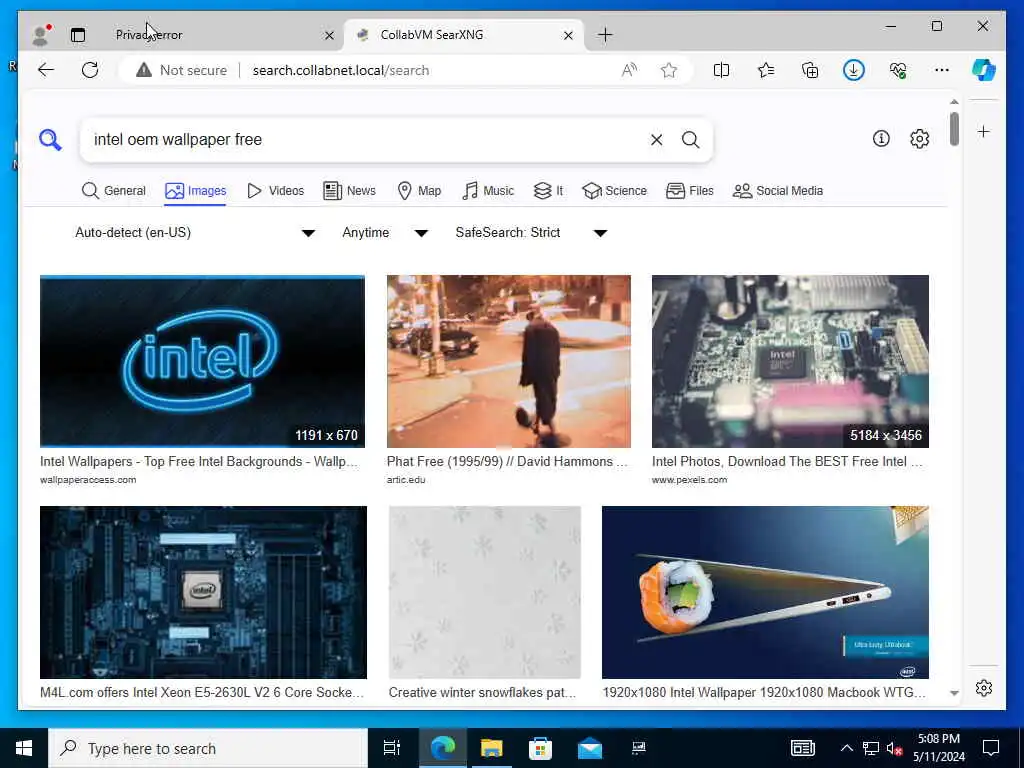Click the scrollbar down arrow

click(x=954, y=693)
